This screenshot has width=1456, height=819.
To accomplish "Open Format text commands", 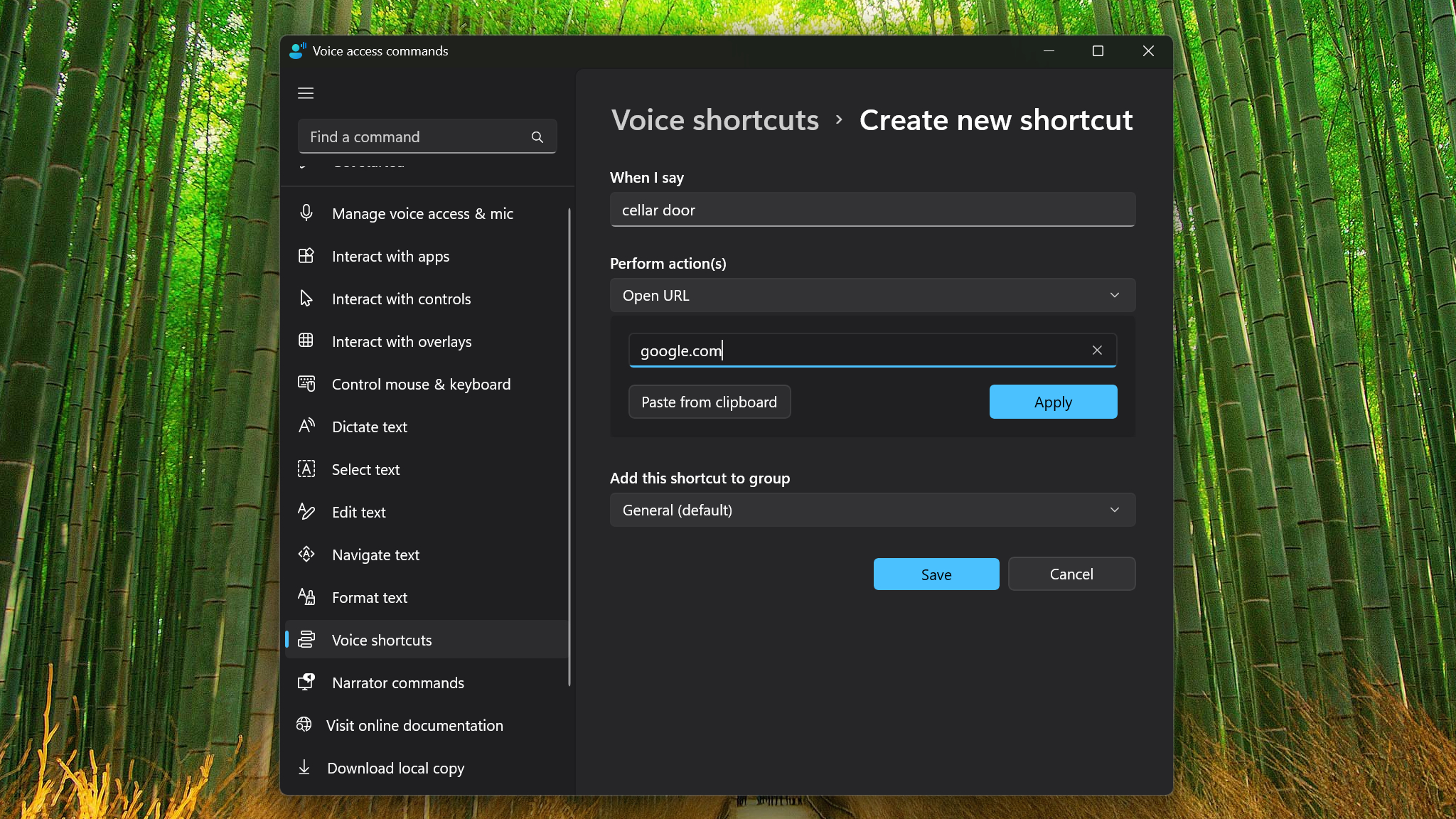I will [x=369, y=597].
